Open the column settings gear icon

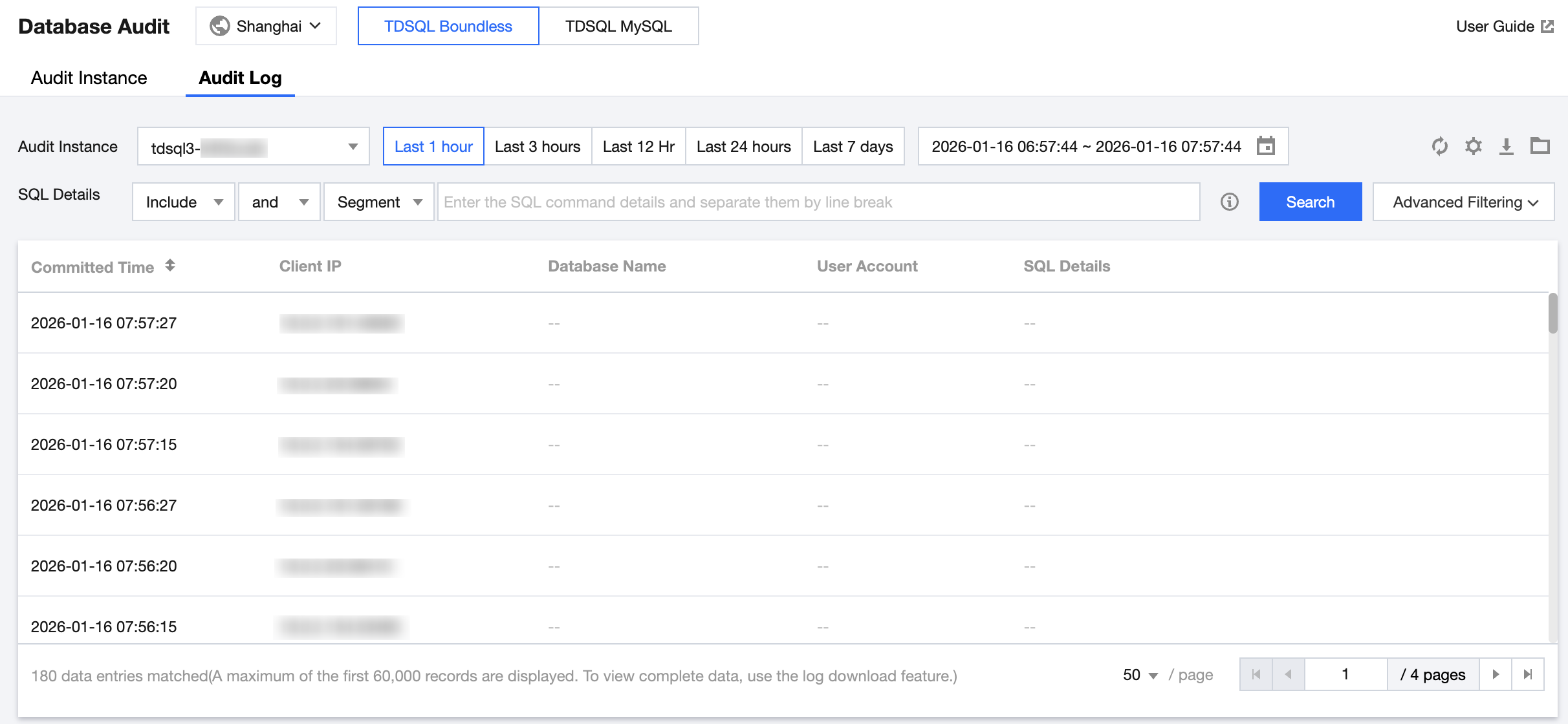pos(1474,146)
